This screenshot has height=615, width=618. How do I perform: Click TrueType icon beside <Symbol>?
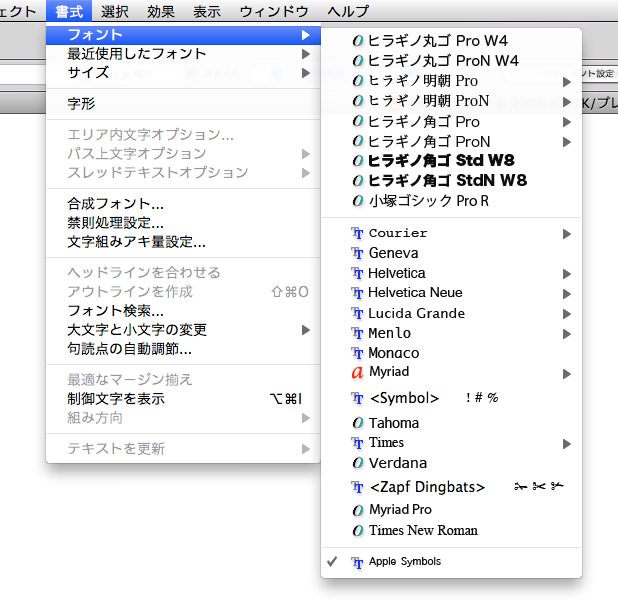[x=357, y=399]
